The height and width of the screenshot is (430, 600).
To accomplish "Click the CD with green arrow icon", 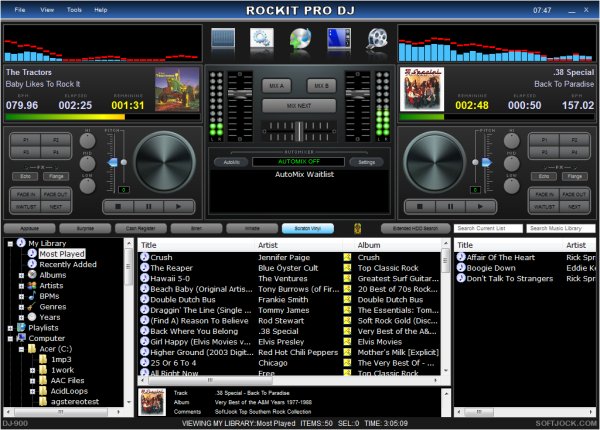I will click(x=300, y=39).
